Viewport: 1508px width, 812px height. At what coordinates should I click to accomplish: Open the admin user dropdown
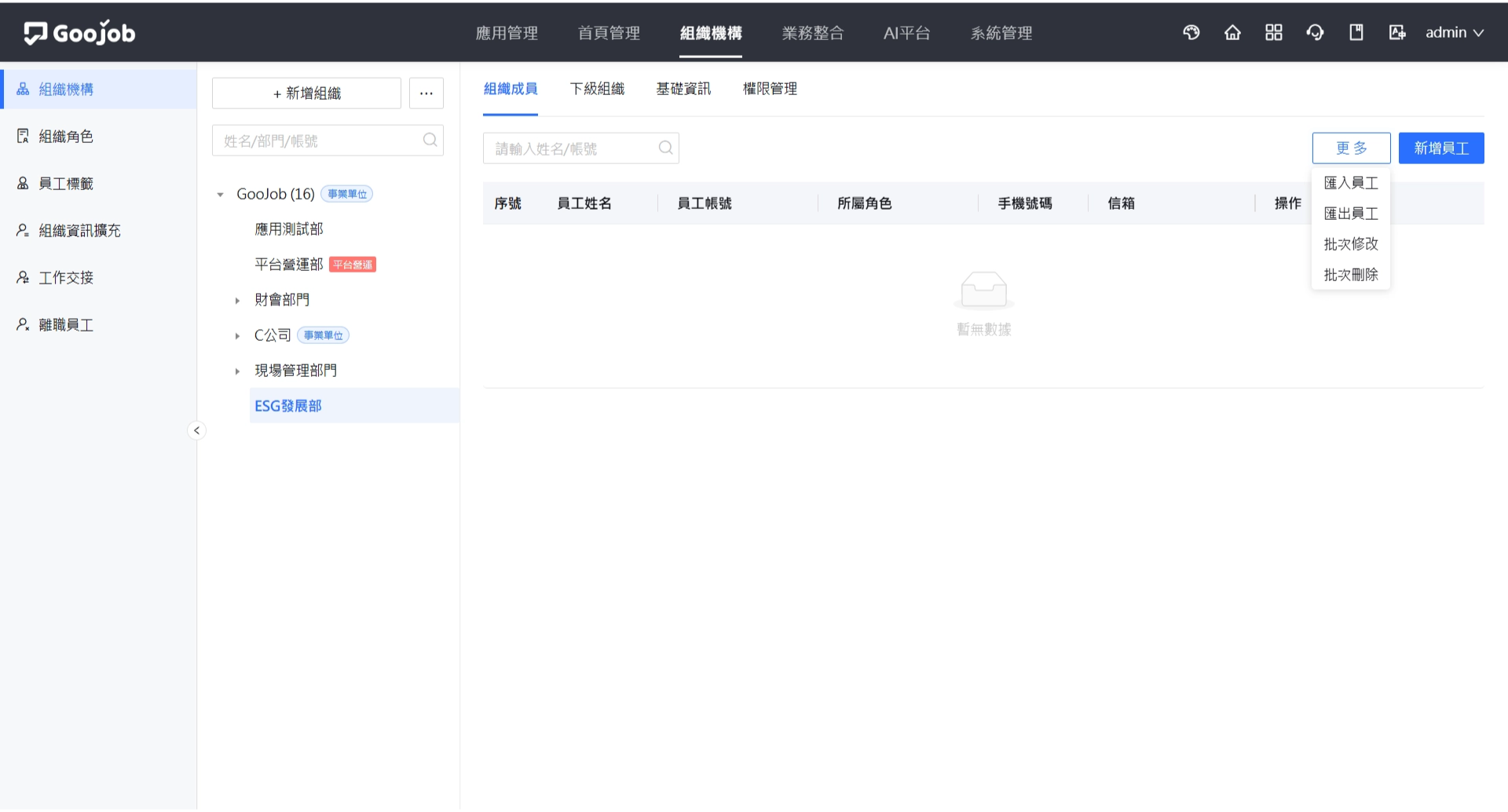[1455, 32]
